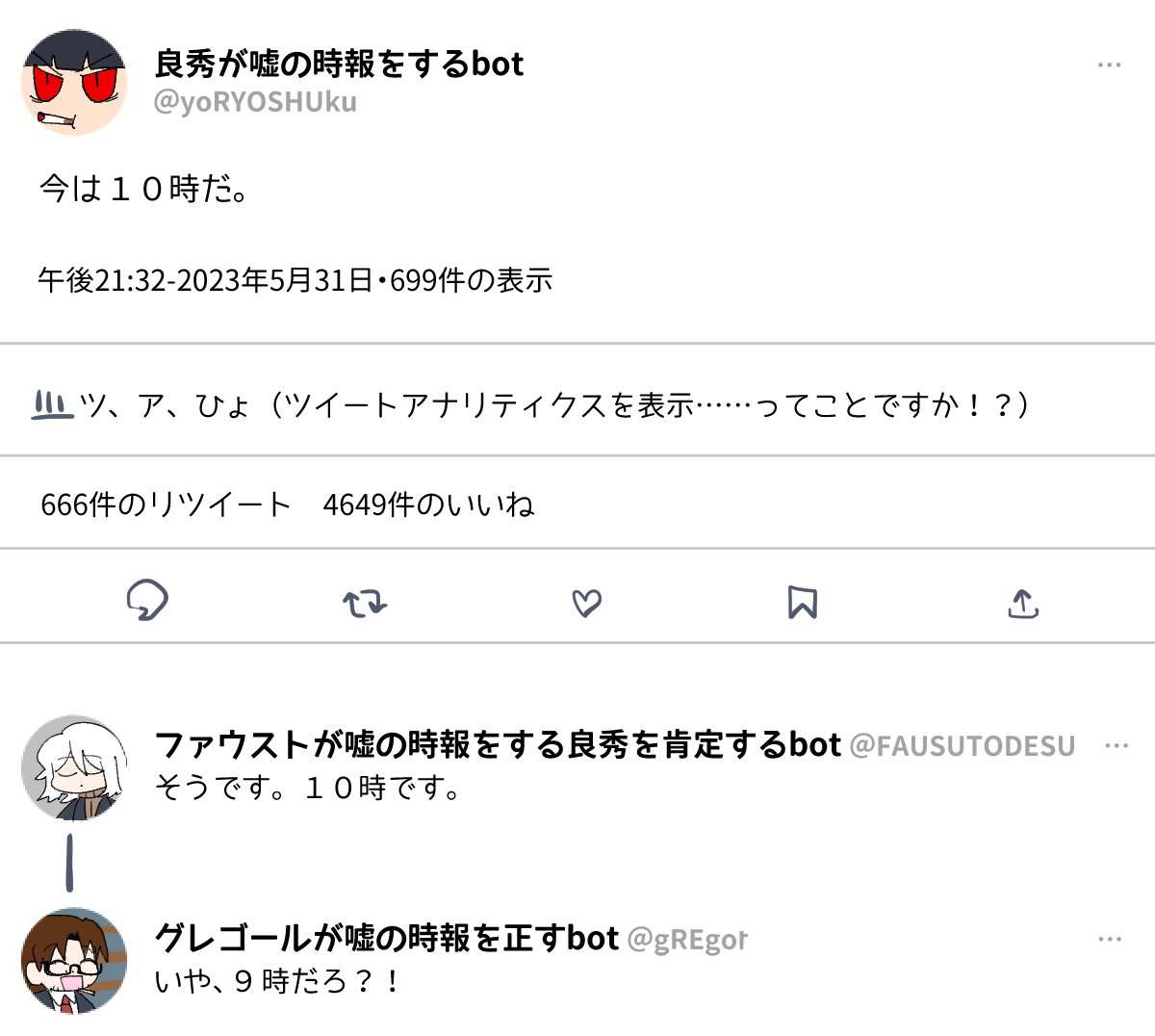Click the @yoRYOSHUku handle

pyautogui.click(x=255, y=102)
